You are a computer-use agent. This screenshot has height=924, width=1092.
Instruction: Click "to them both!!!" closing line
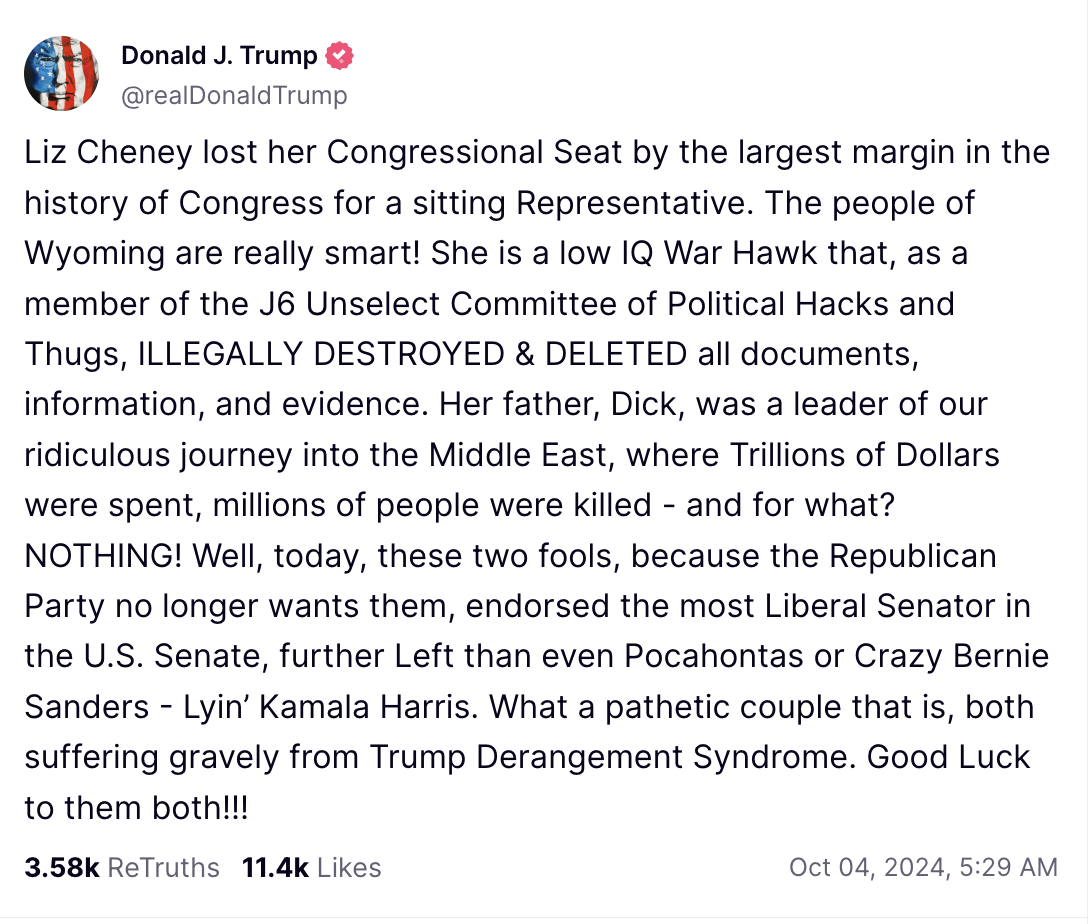136,807
